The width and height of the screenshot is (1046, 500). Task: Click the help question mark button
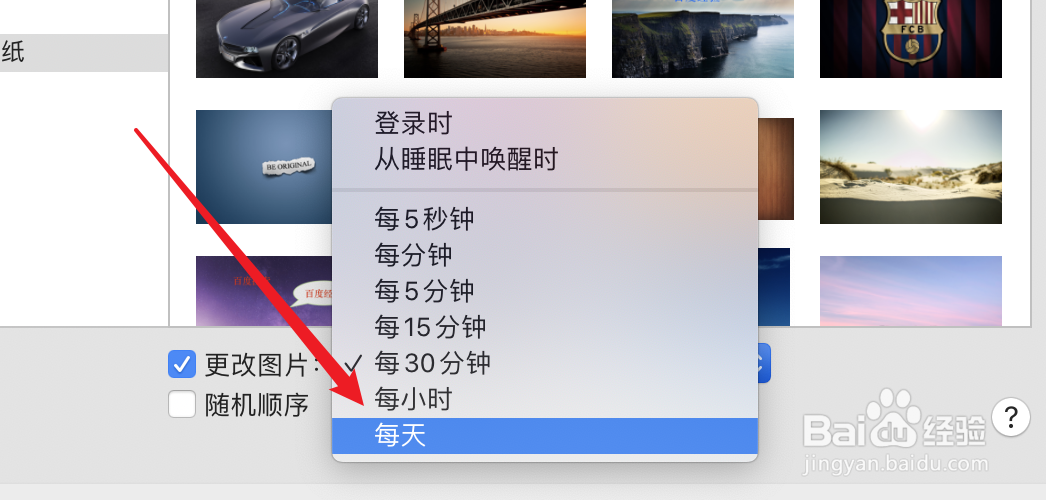tap(1011, 417)
